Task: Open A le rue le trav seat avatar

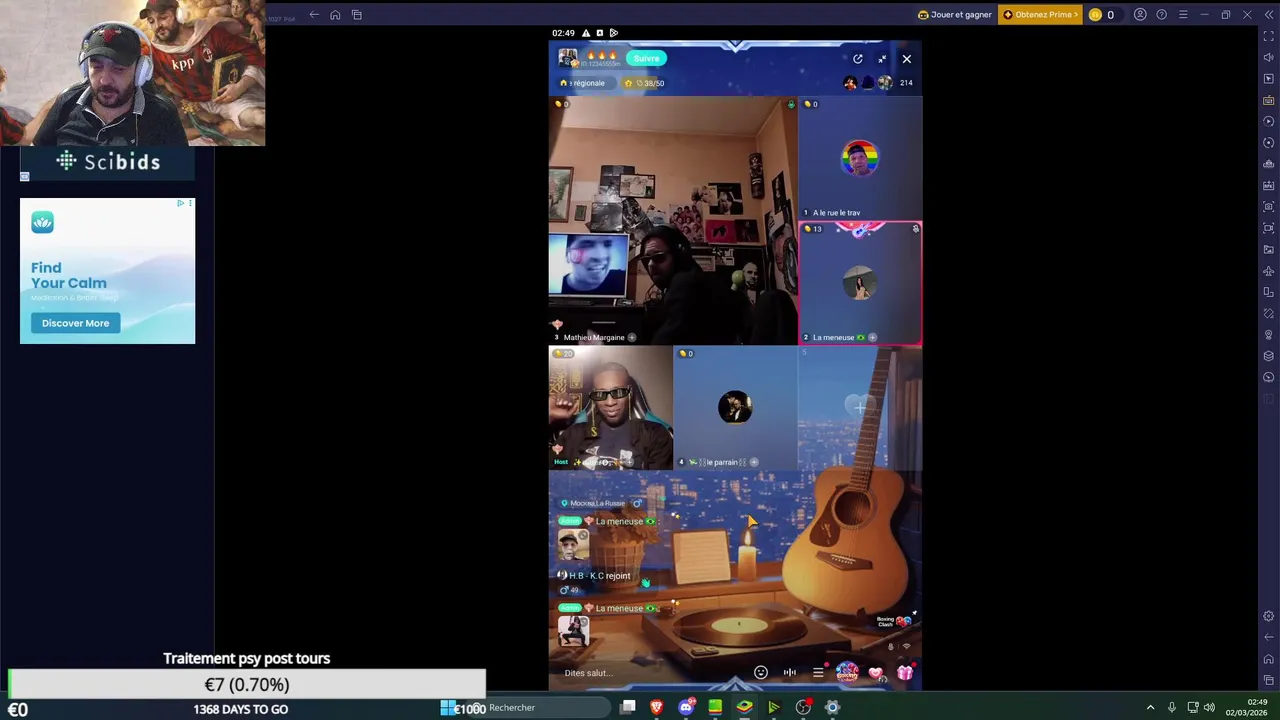Action: click(860, 158)
